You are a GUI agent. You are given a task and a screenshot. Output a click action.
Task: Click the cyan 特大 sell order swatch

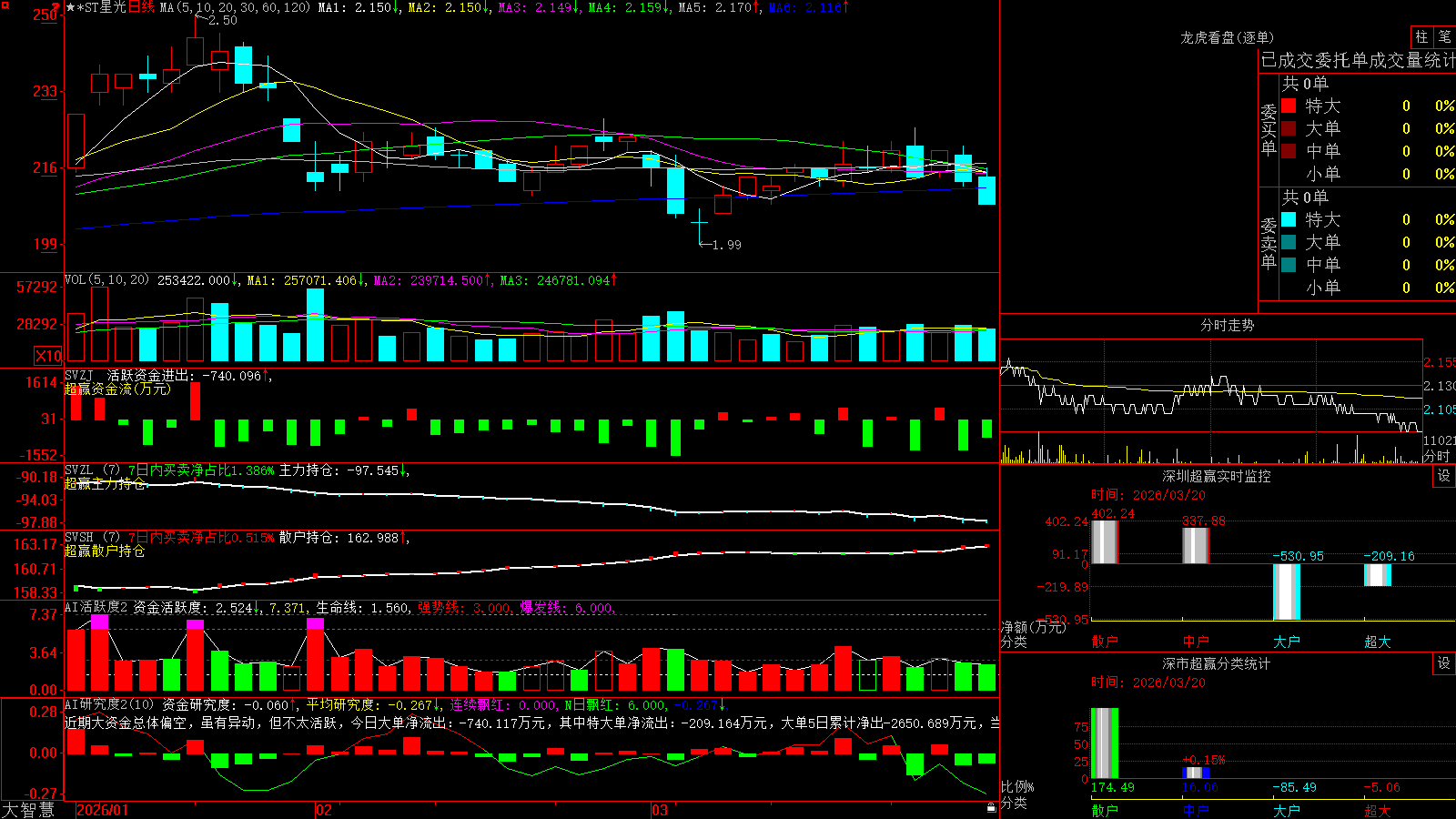click(x=1289, y=219)
